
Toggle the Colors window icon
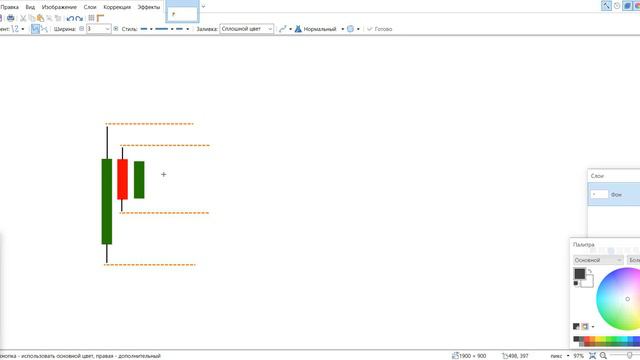click(x=637, y=5)
